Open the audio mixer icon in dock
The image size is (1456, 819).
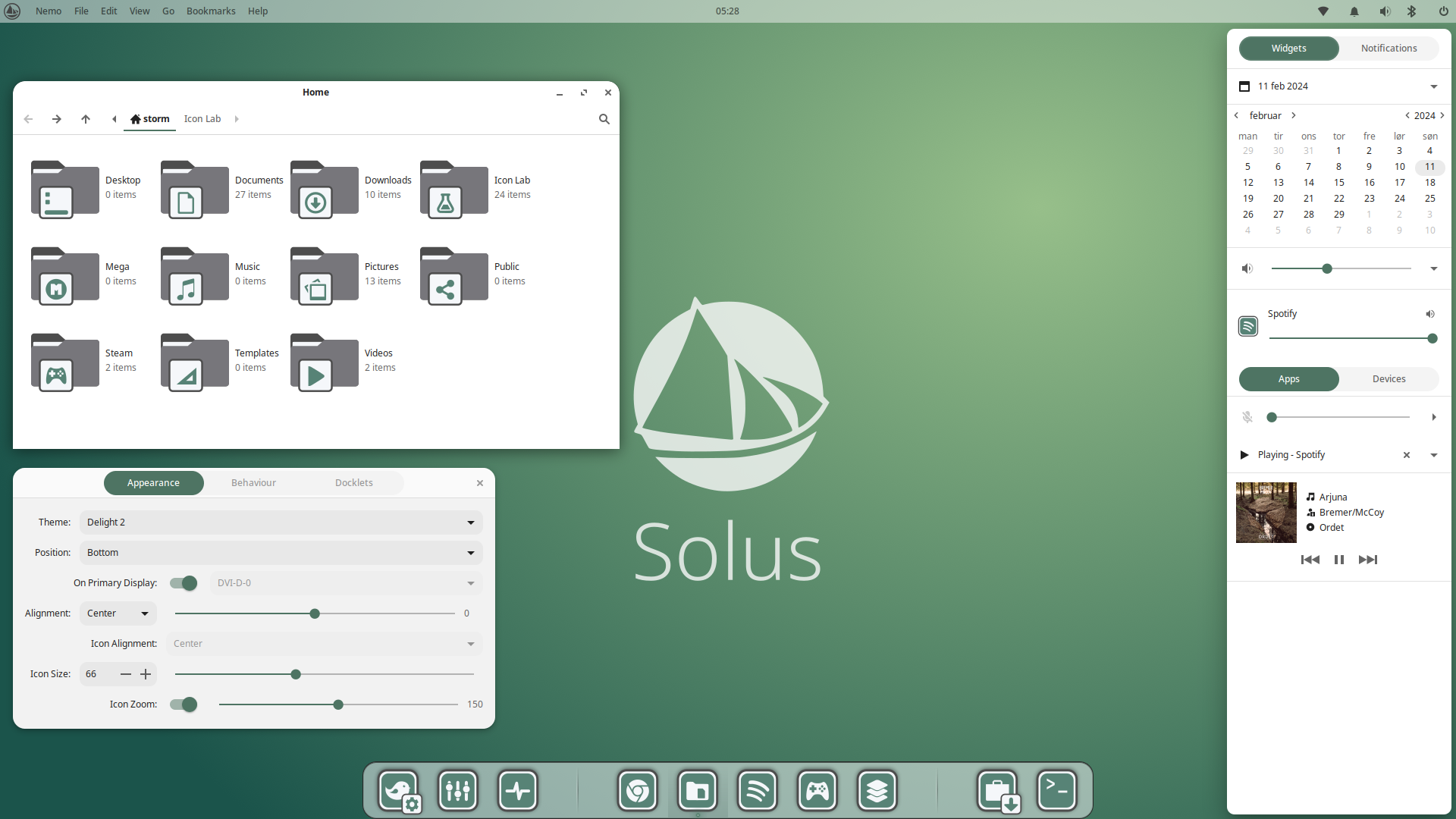tap(458, 790)
